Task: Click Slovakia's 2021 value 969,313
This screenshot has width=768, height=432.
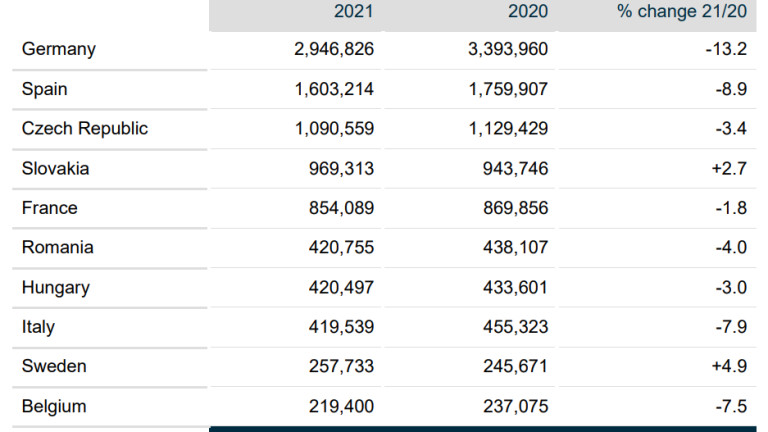Action: click(x=341, y=168)
